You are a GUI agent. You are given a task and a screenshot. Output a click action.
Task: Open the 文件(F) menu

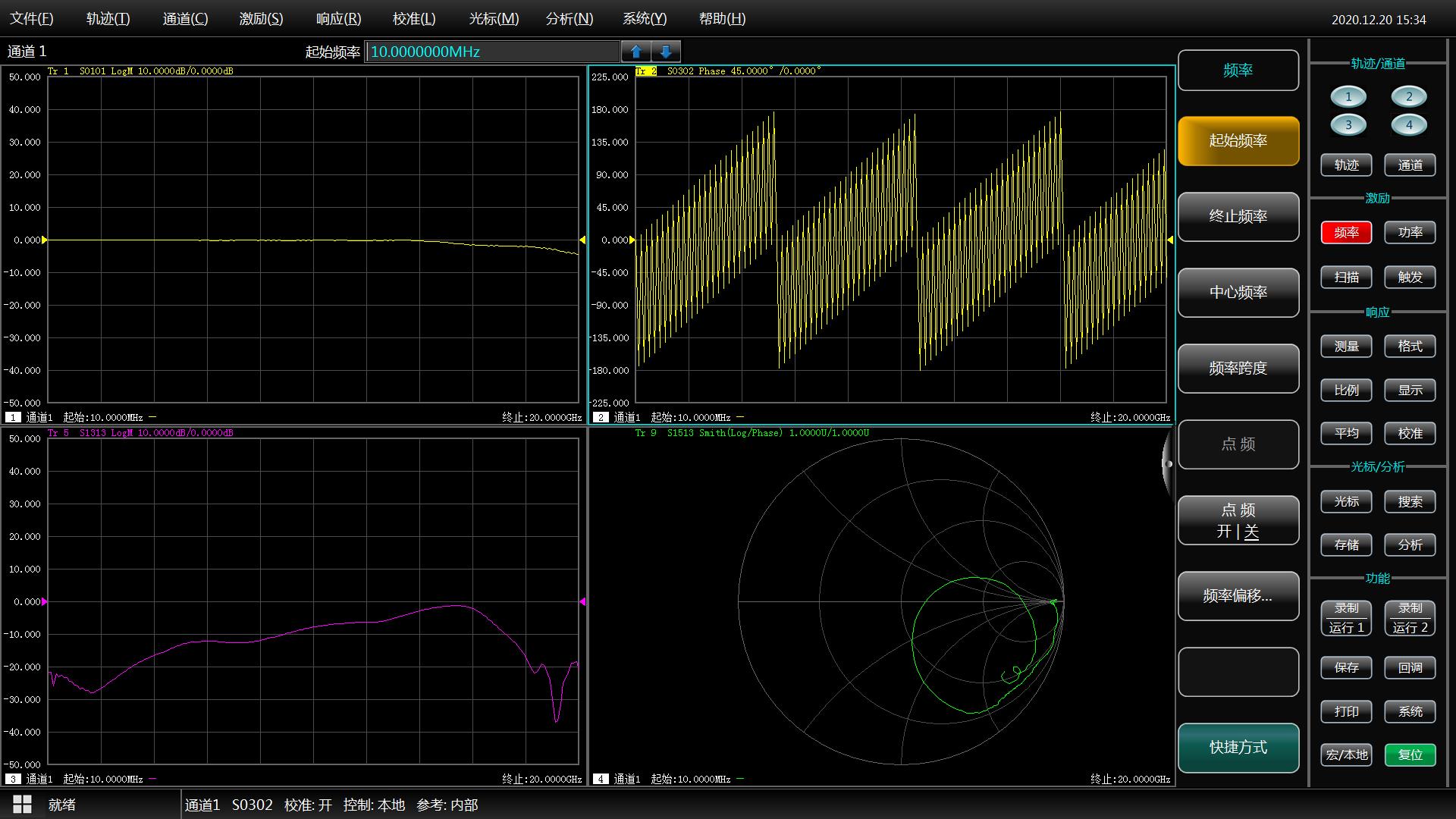pos(32,19)
